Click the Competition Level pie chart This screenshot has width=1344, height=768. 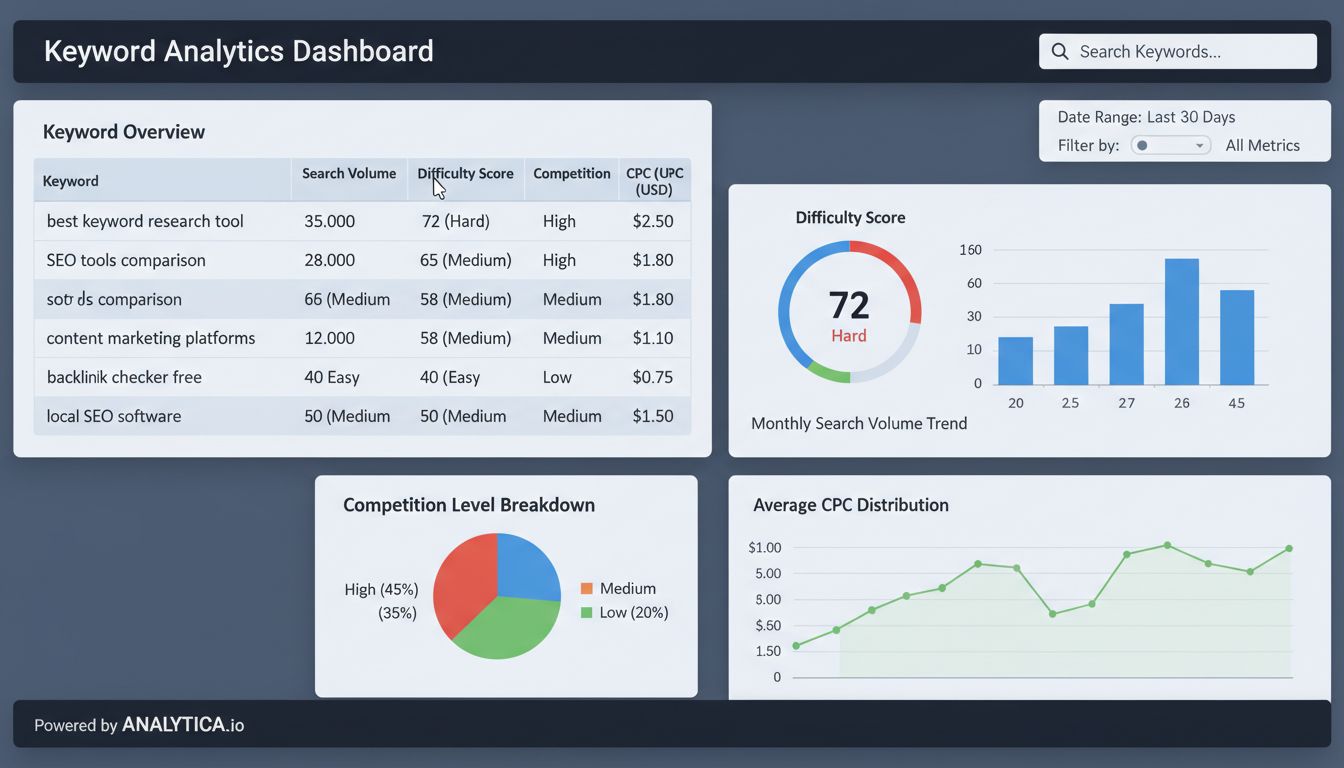[496, 596]
